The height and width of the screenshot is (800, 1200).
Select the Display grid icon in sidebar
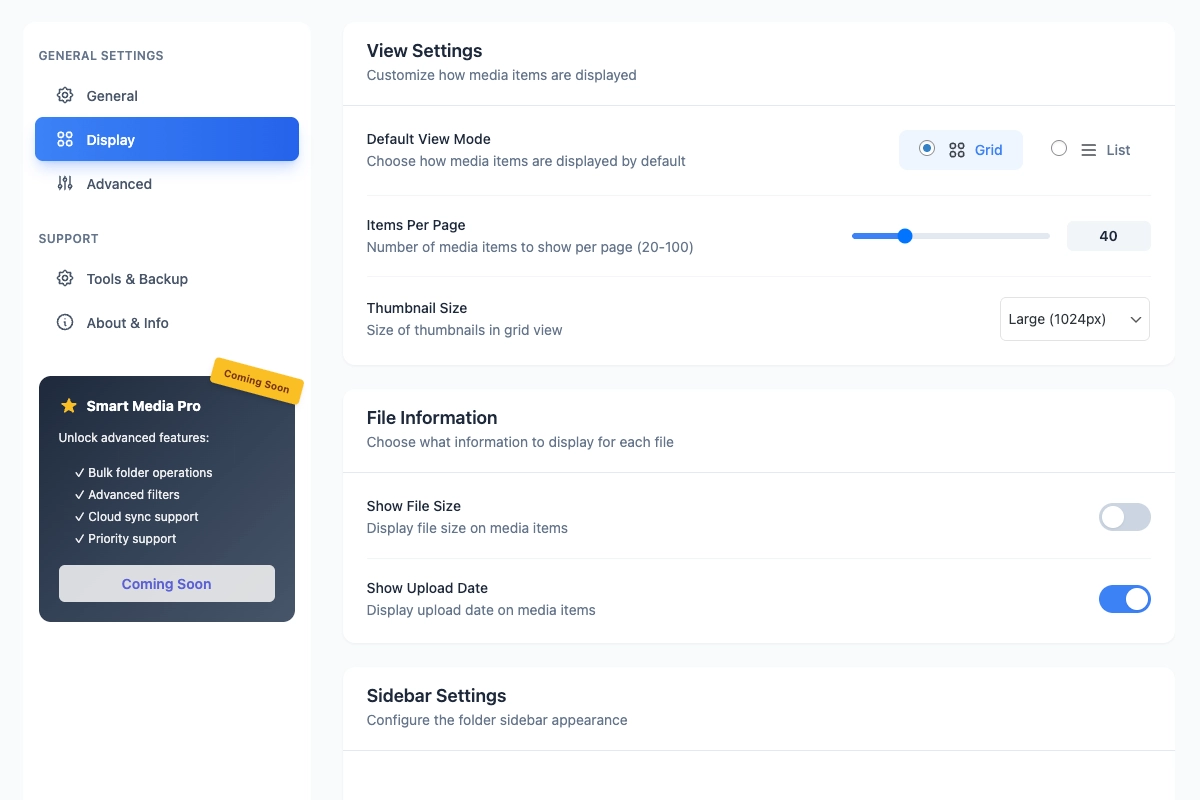[x=65, y=139]
